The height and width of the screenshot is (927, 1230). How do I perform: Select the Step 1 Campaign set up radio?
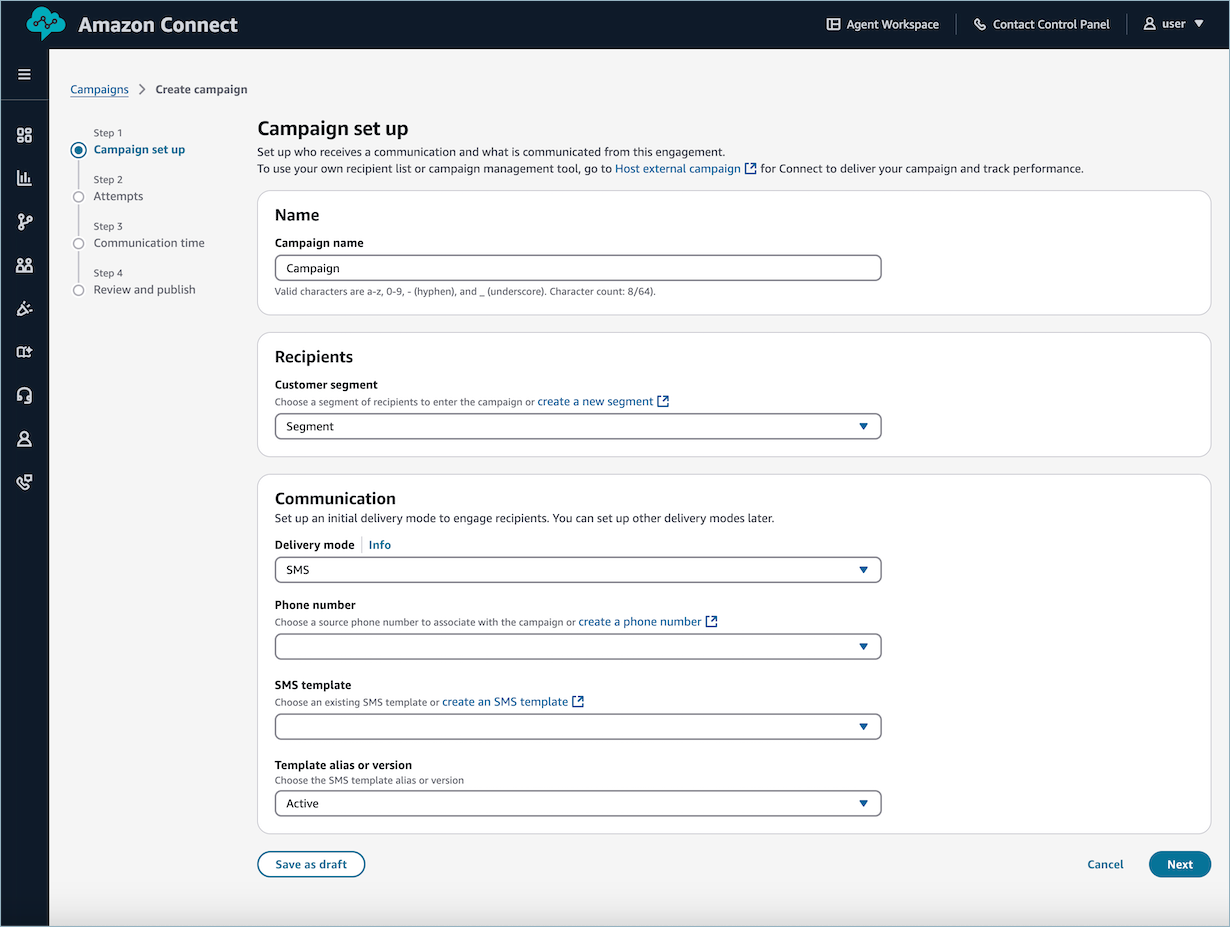[78, 149]
